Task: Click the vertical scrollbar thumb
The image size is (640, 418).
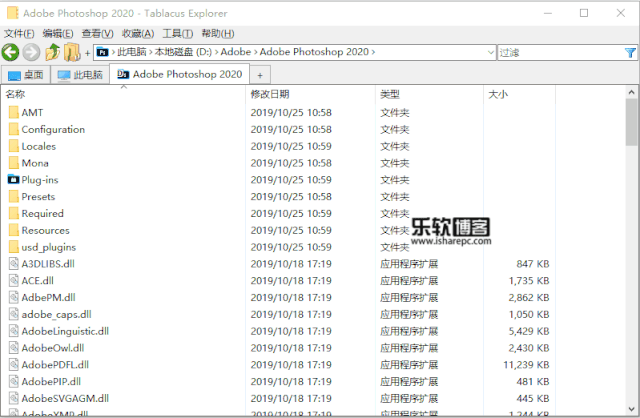Action: coord(631,122)
